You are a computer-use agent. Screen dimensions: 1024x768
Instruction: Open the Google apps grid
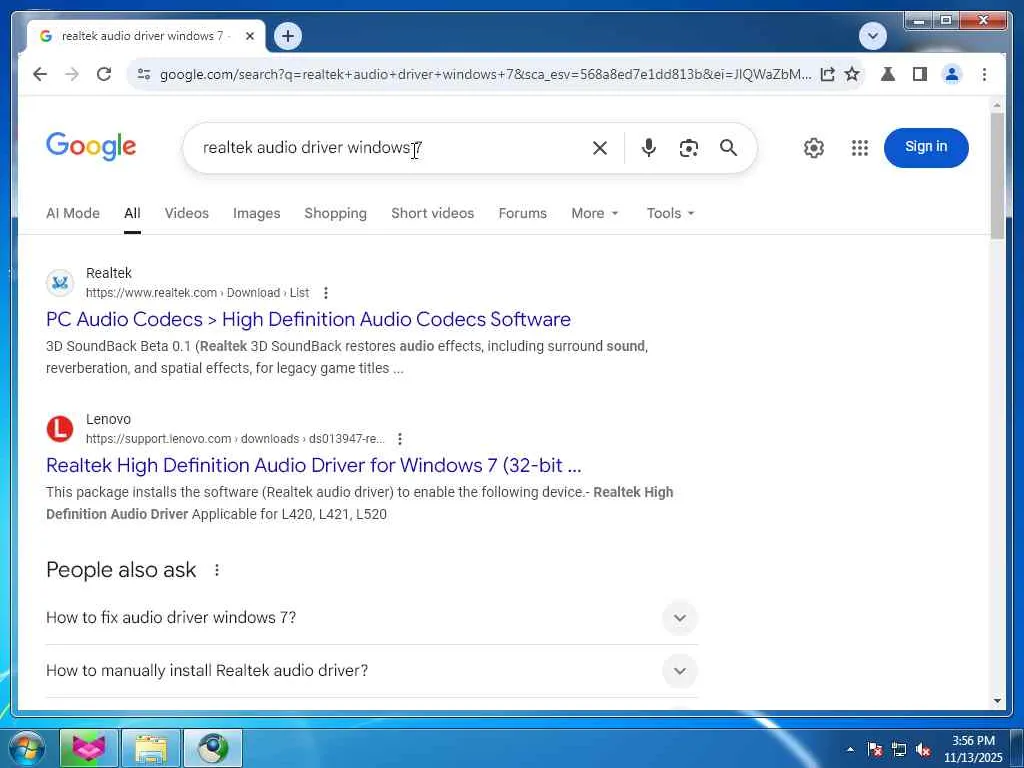[860, 148]
